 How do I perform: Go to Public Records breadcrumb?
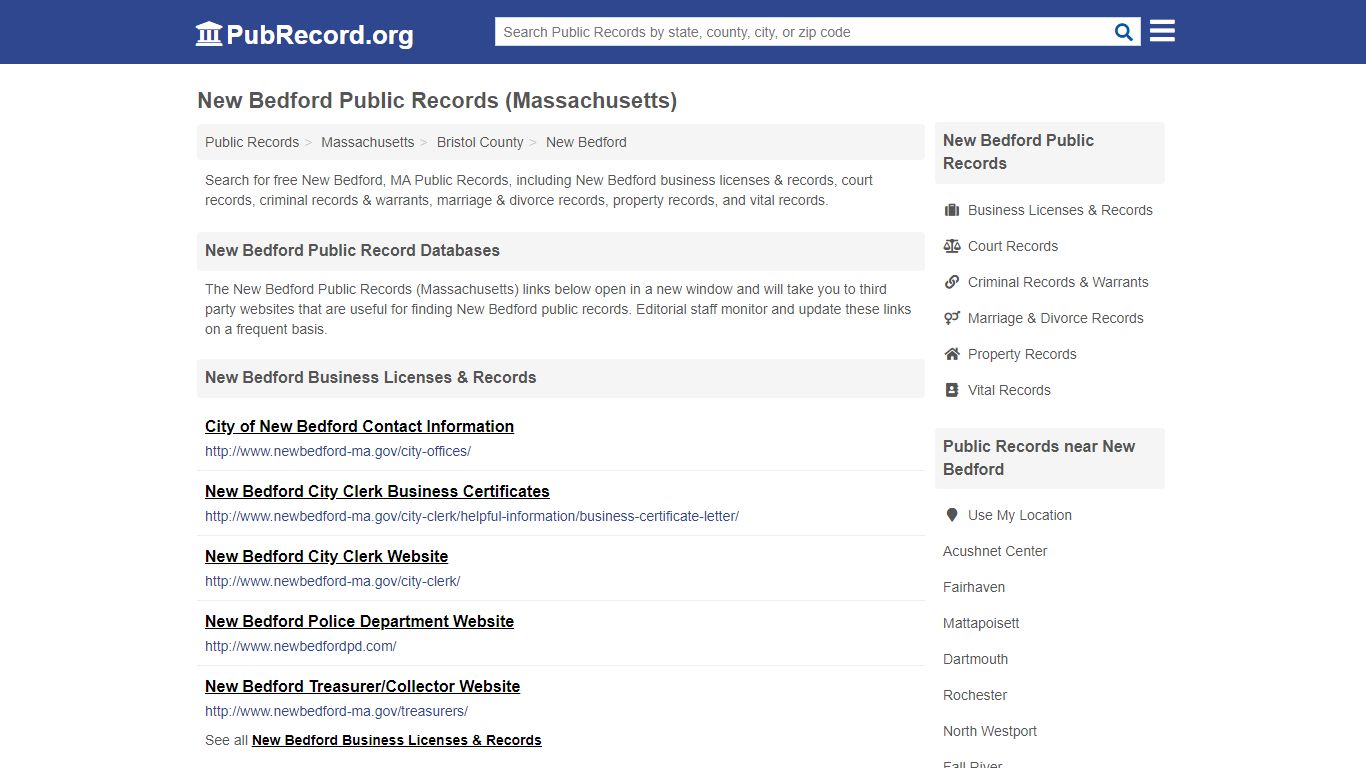tap(252, 142)
